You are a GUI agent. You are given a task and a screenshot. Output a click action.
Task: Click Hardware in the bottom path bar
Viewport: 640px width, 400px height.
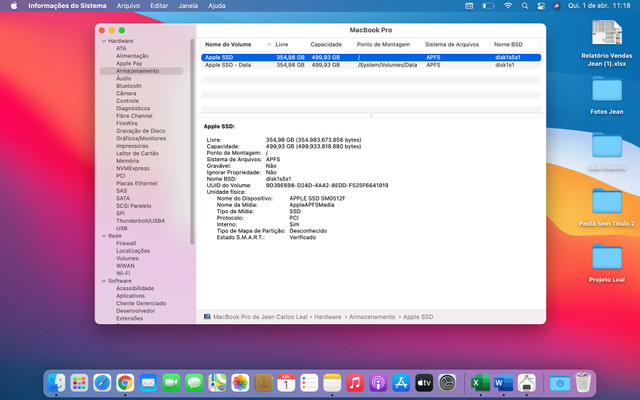(x=327, y=317)
